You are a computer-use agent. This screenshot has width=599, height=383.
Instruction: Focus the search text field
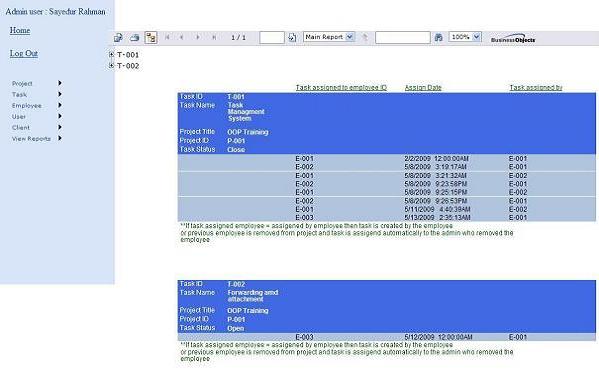click(403, 37)
